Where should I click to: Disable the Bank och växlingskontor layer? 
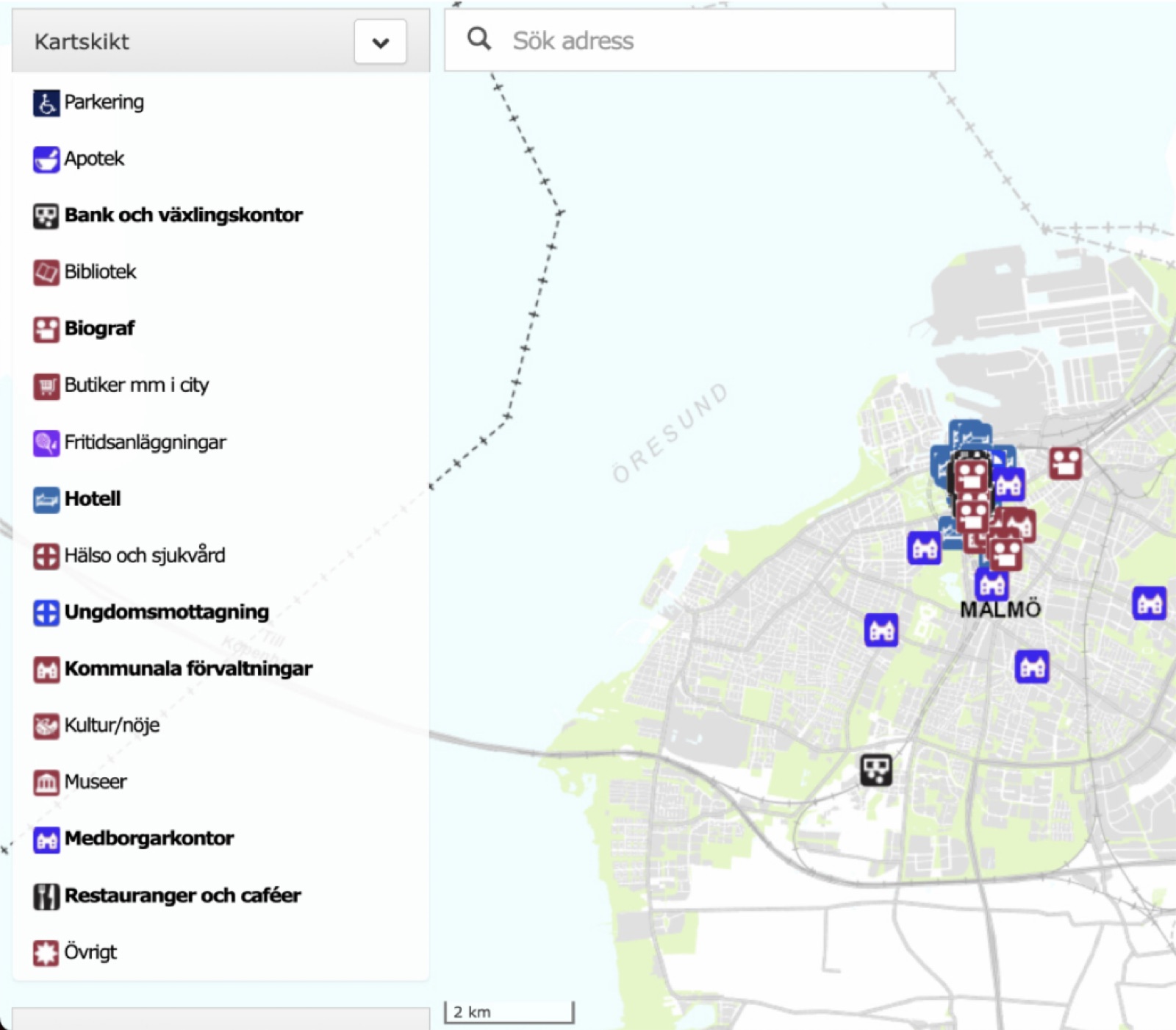[x=183, y=215]
